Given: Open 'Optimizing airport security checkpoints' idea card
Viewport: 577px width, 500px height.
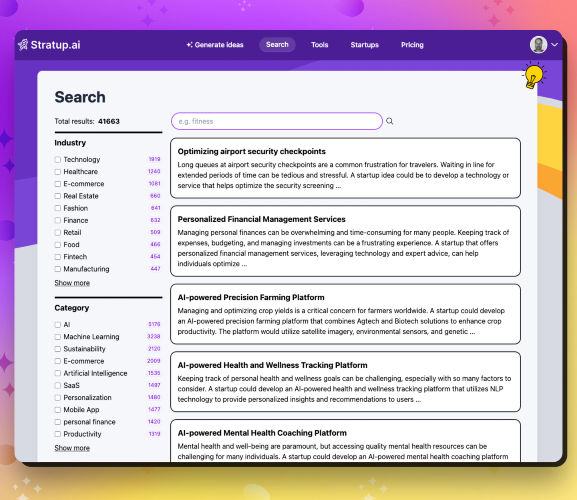Looking at the screenshot, I should [345, 168].
